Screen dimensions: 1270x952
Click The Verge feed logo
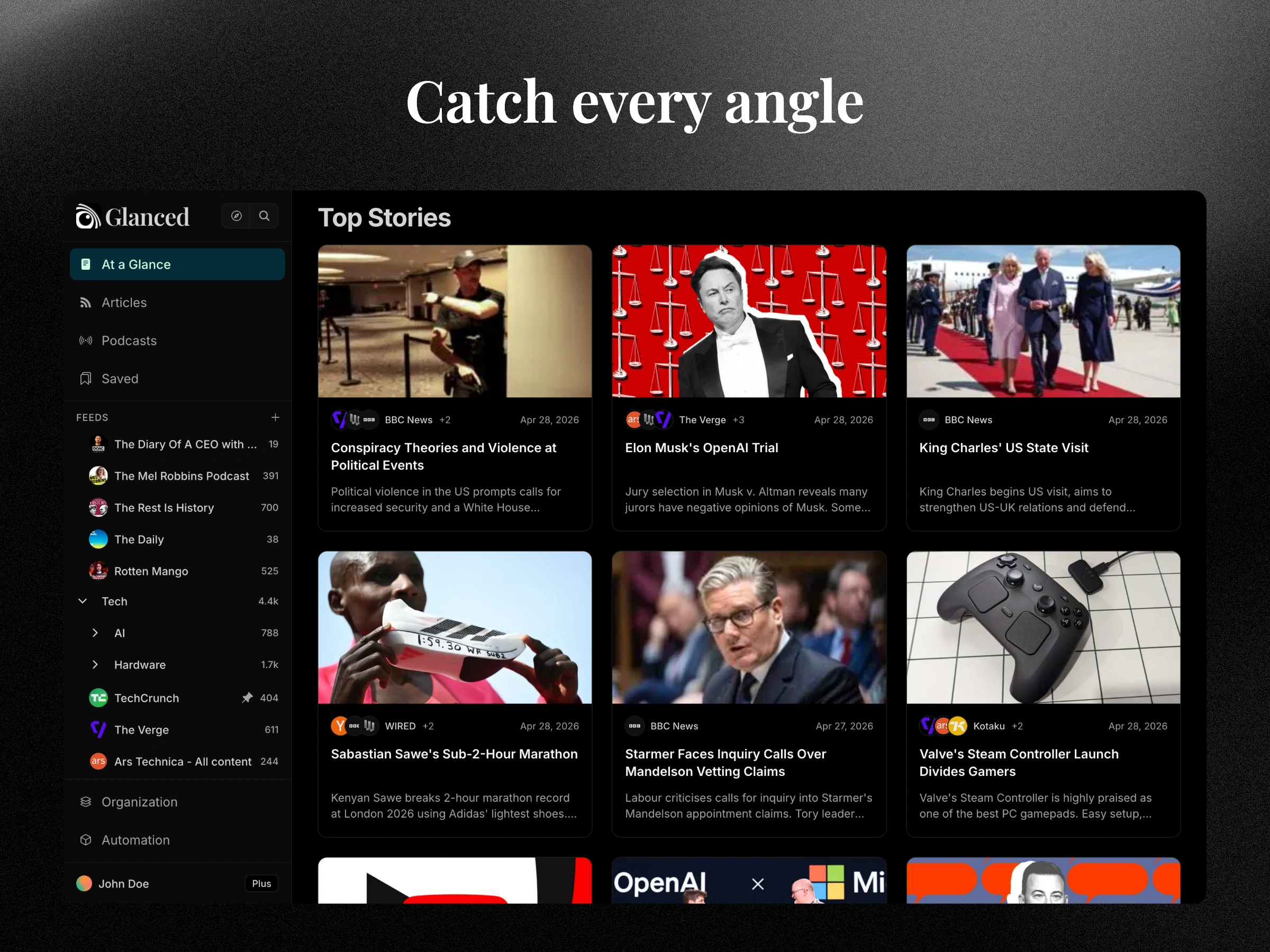(98, 729)
